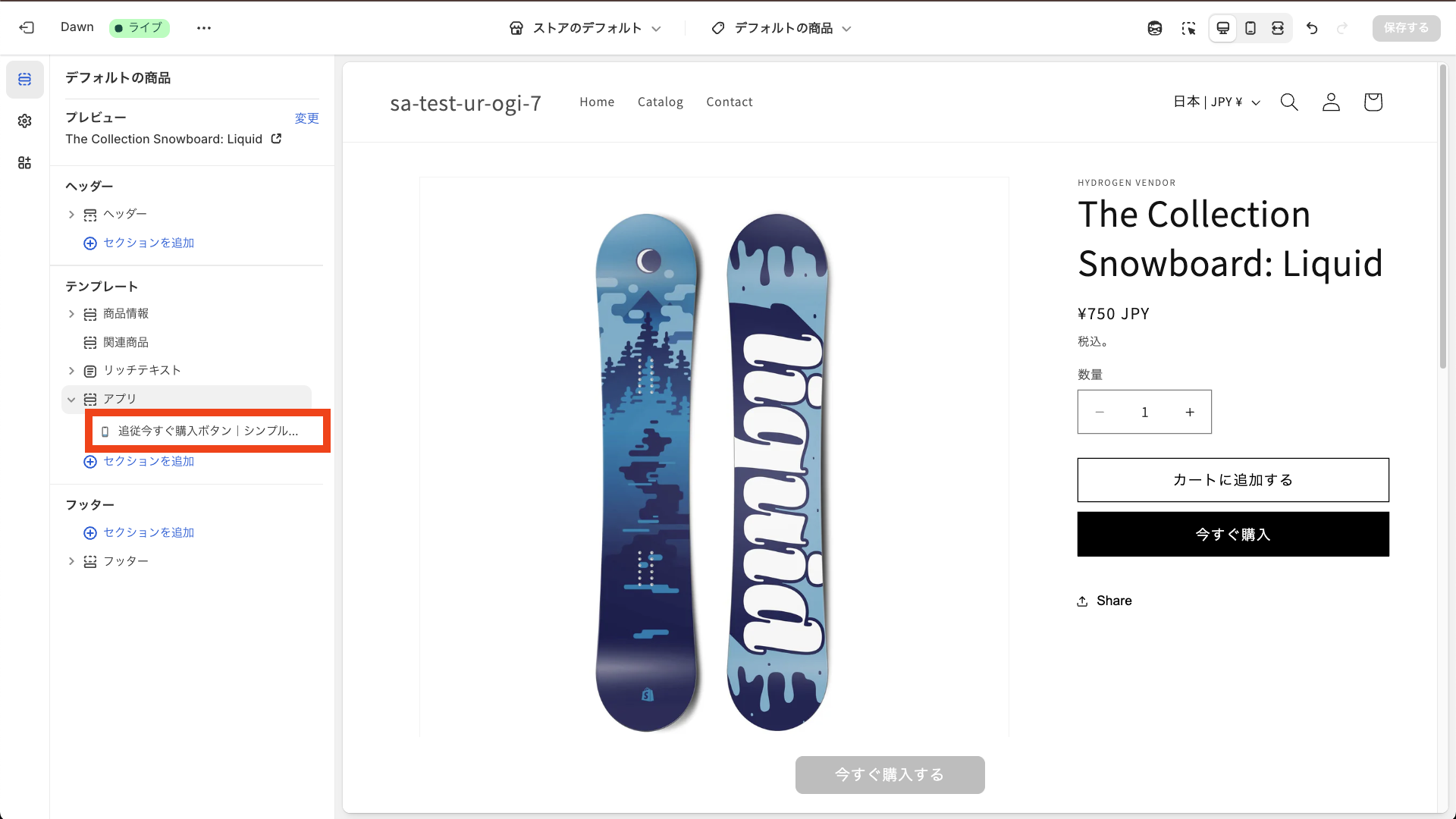Open the Catalog menu link
Screen dimensions: 1456x819
[660, 102]
